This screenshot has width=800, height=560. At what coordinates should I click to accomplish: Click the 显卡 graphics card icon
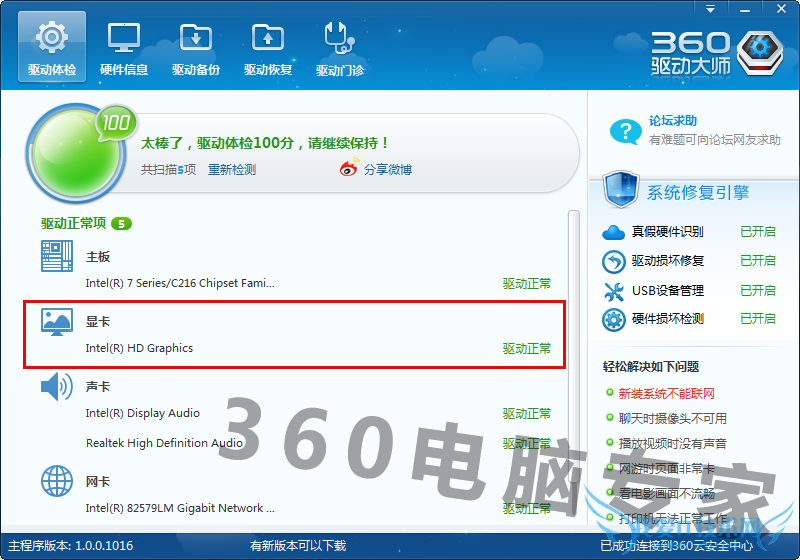click(x=57, y=321)
